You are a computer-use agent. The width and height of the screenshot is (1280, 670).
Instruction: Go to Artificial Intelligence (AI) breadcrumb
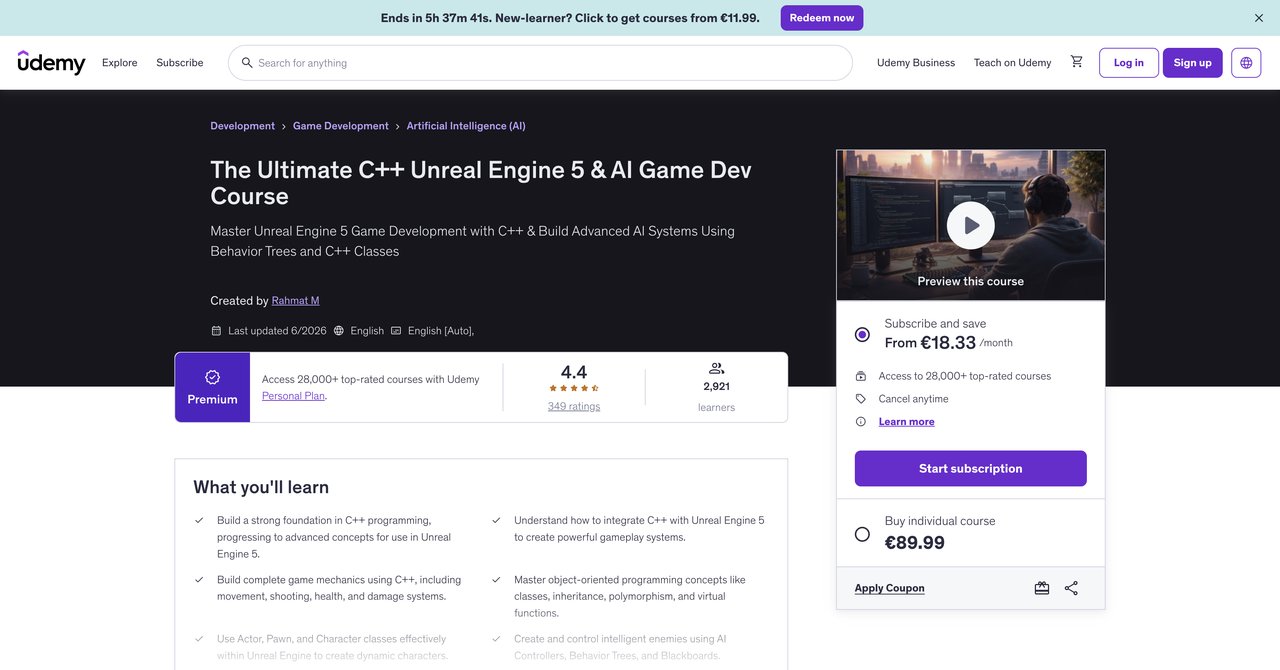[466, 126]
